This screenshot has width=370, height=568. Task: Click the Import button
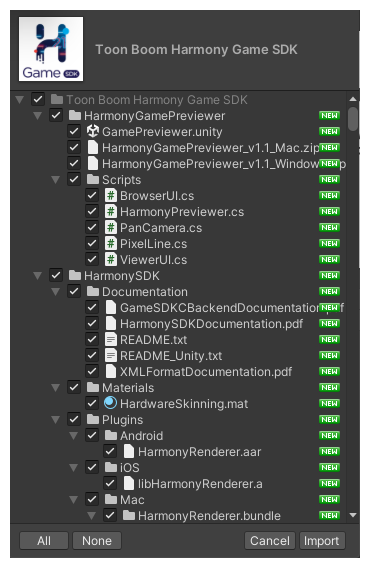tap(322, 540)
